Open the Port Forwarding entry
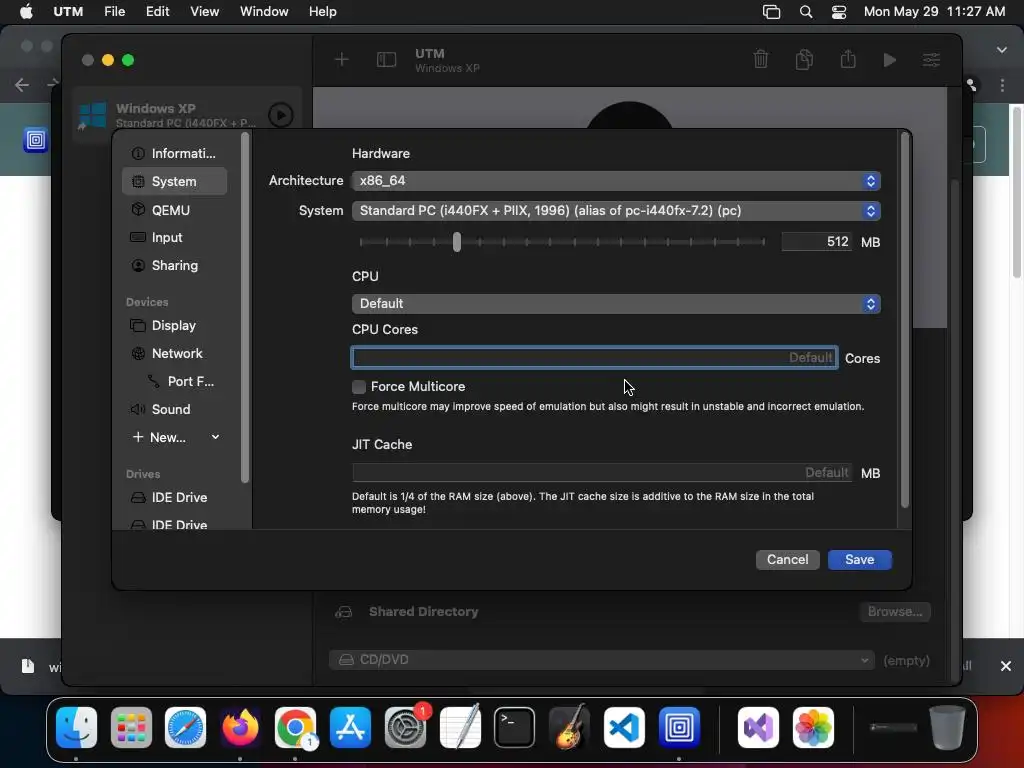Viewport: 1024px width, 768px height. coord(181,381)
